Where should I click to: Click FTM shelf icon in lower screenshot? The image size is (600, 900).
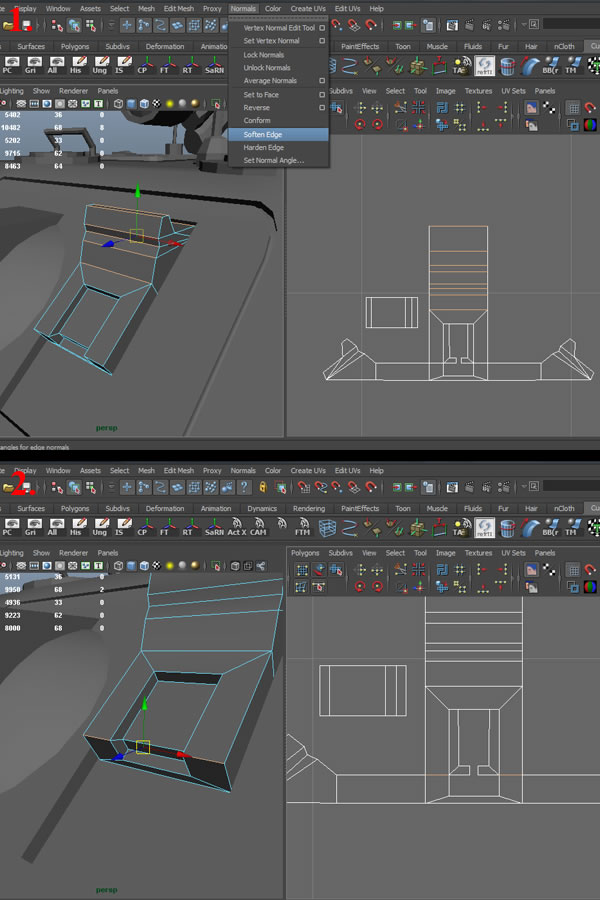pyautogui.click(x=303, y=527)
